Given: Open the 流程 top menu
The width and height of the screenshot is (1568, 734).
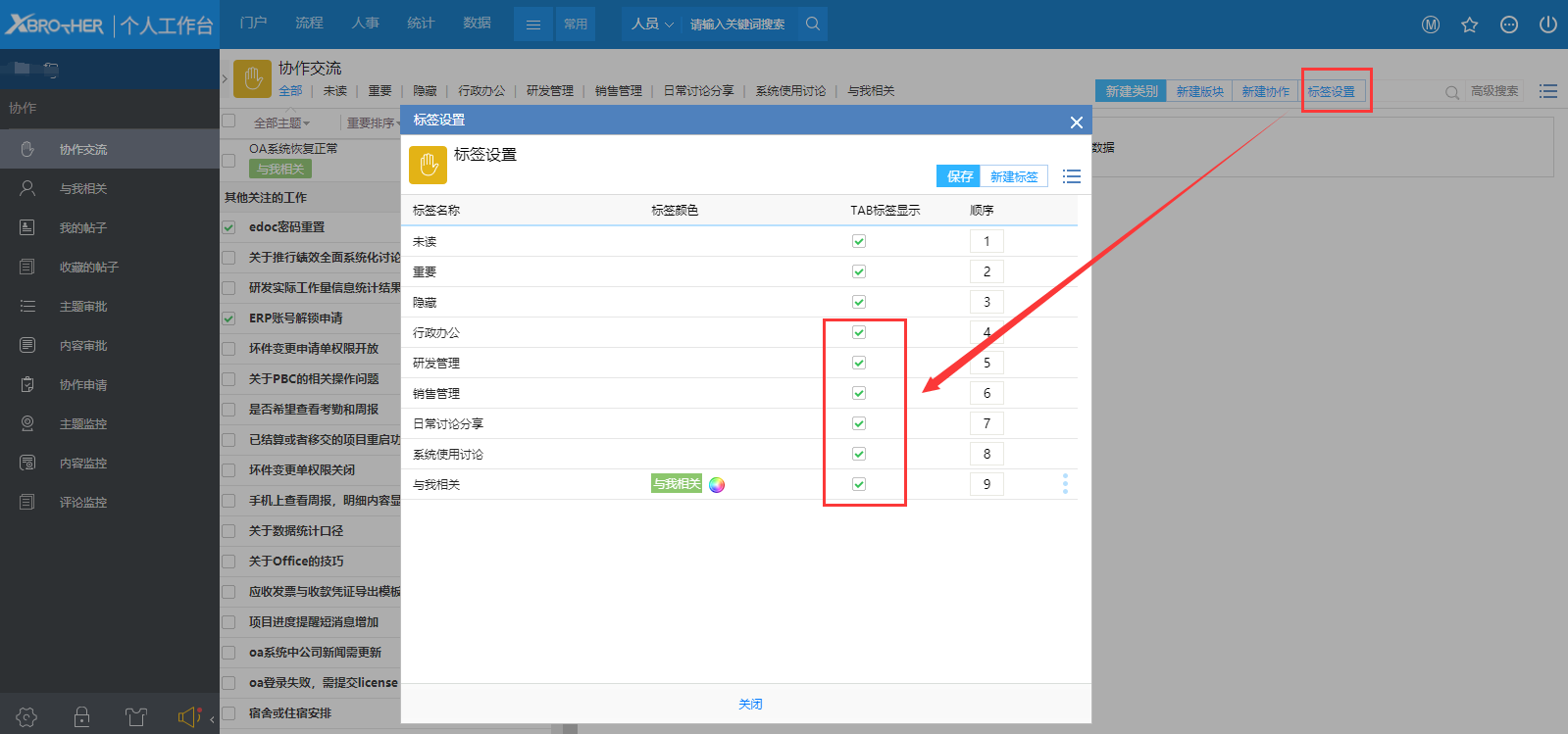Looking at the screenshot, I should point(309,23).
